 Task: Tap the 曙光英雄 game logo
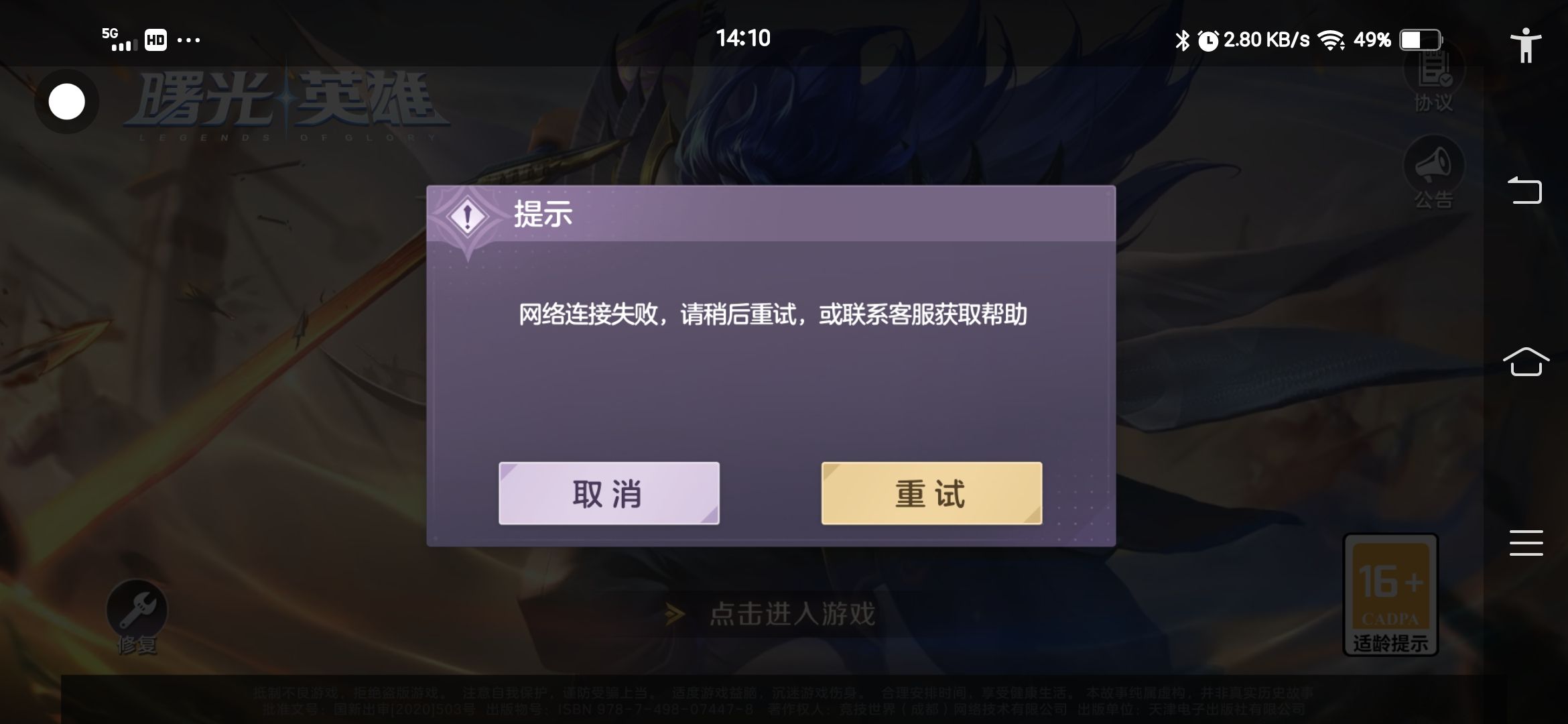click(x=287, y=106)
